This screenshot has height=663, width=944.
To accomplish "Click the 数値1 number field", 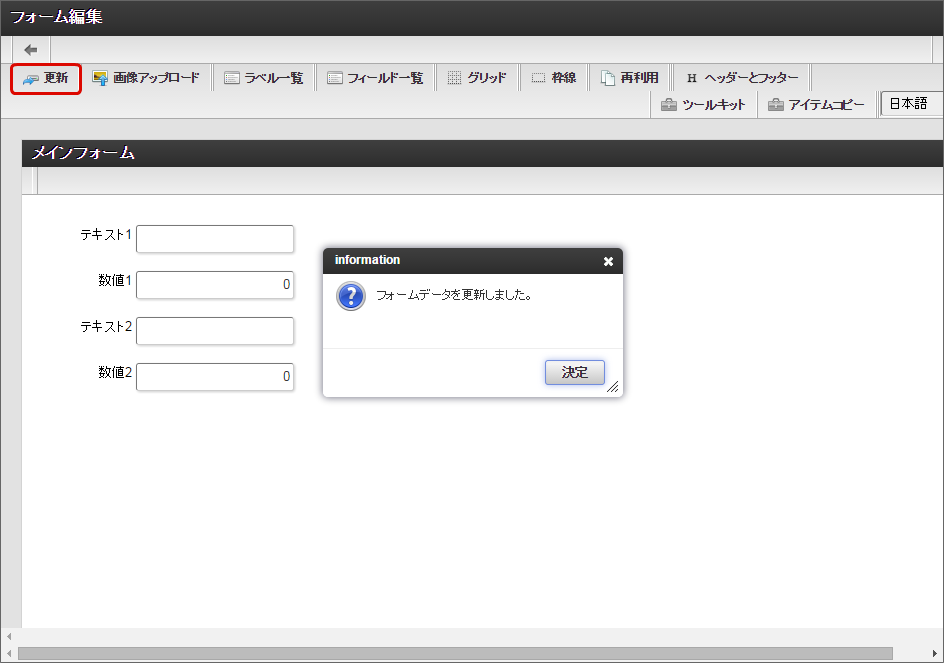I will click(x=215, y=285).
